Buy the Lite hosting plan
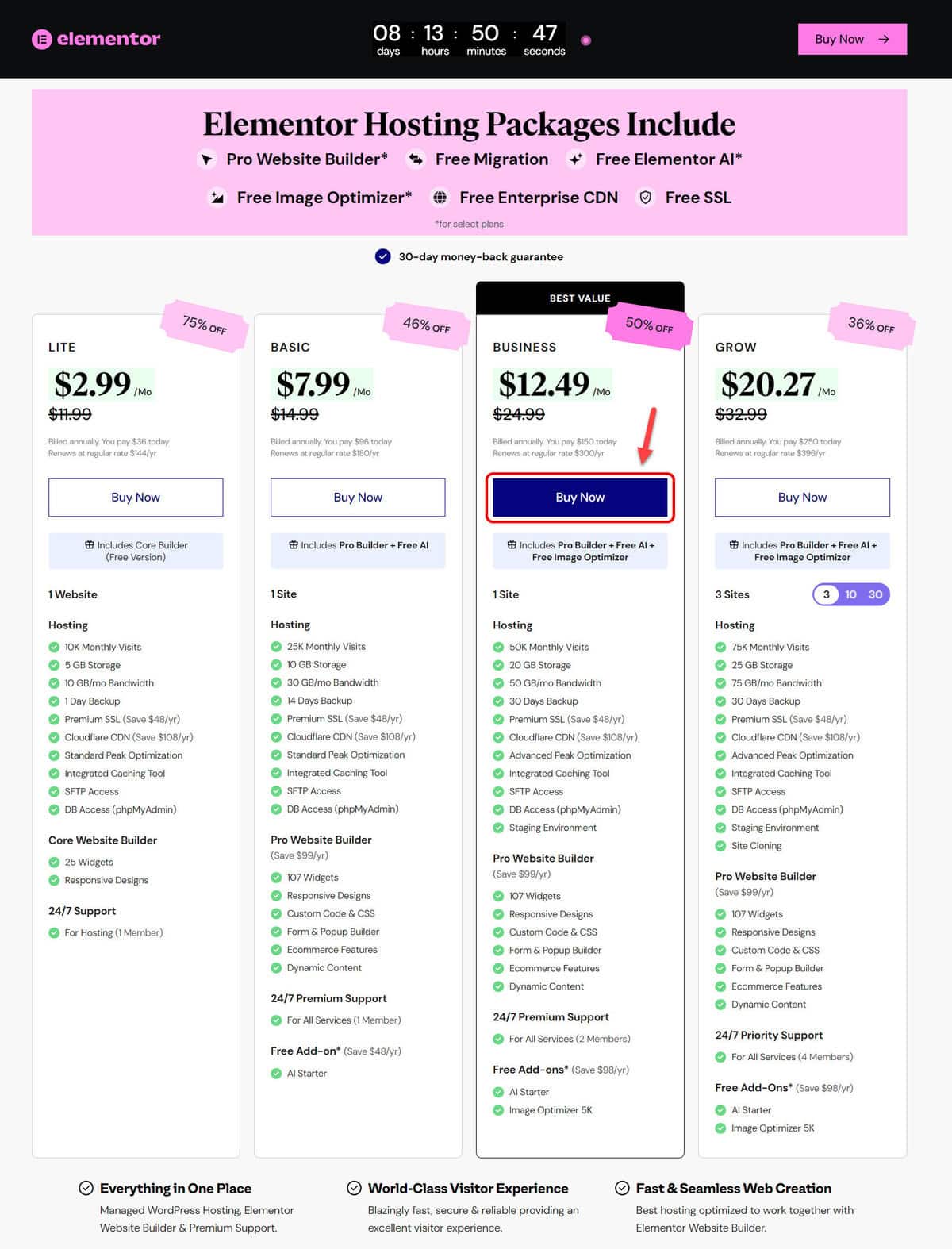This screenshot has width=952, height=1249. [x=136, y=498]
